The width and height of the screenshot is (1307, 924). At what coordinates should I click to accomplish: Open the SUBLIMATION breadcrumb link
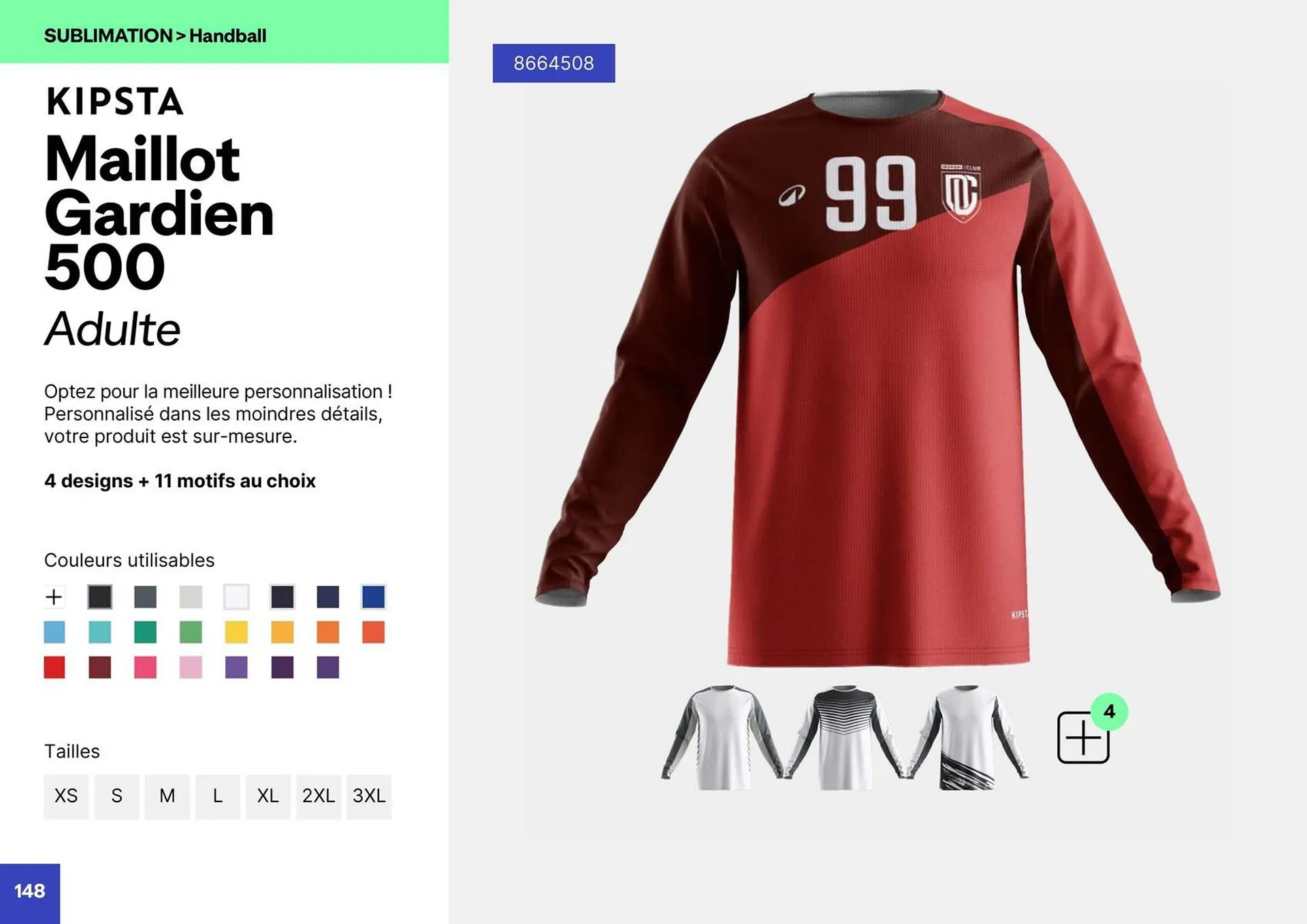[108, 36]
